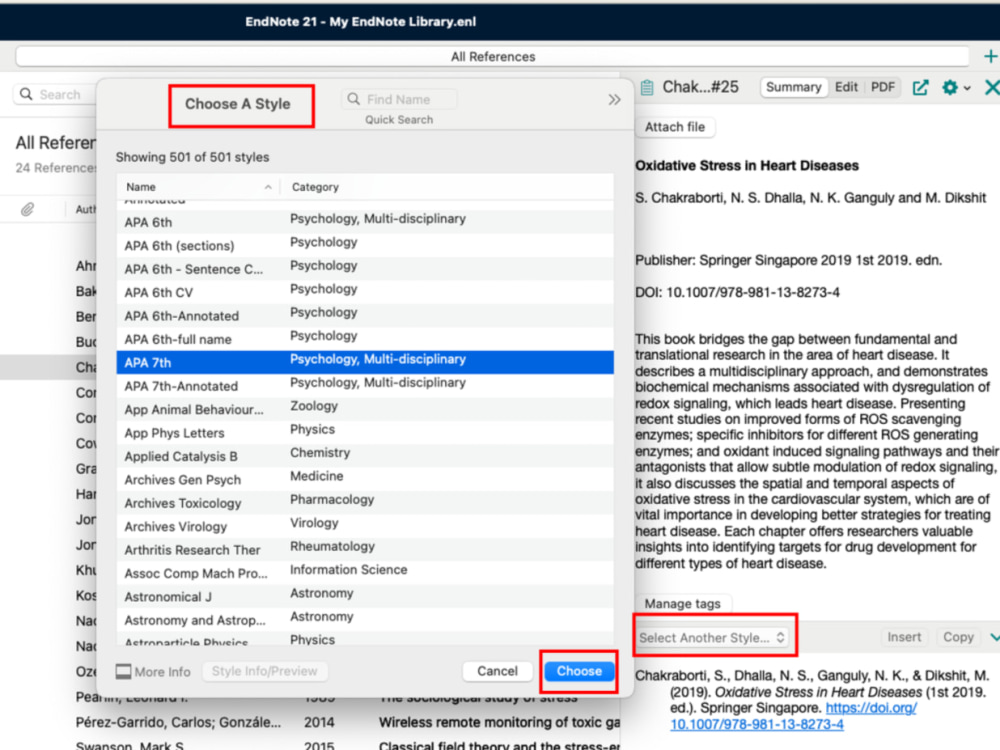The height and width of the screenshot is (750, 1000).
Task: Select the APA 6th - Sentence C... style
Action: tap(365, 268)
